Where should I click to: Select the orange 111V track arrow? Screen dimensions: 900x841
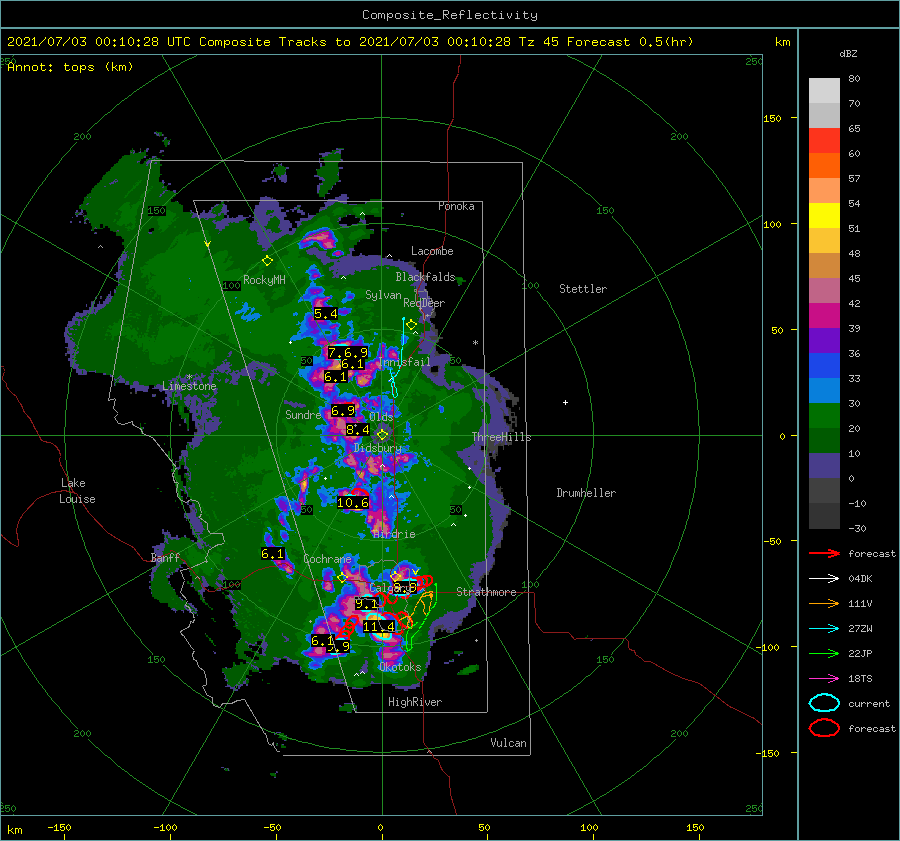[824, 603]
